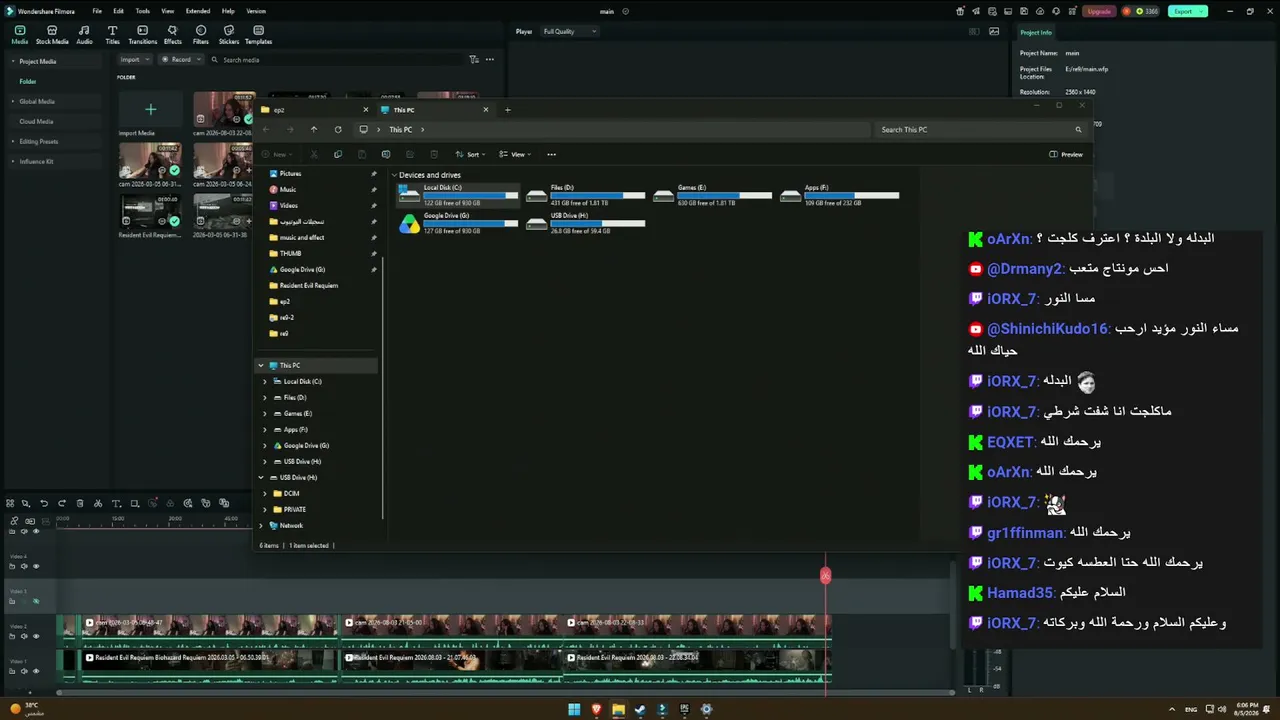The width and height of the screenshot is (1280, 720).
Task: Hide the Video 2 track
Action: [x=36, y=636]
